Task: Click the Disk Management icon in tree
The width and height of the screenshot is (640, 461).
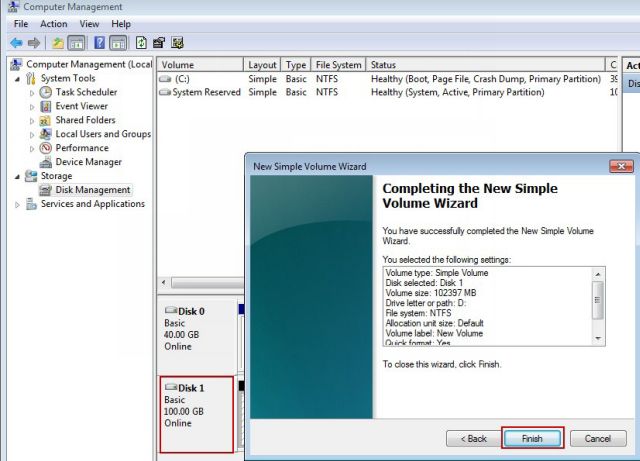Action: pos(45,190)
